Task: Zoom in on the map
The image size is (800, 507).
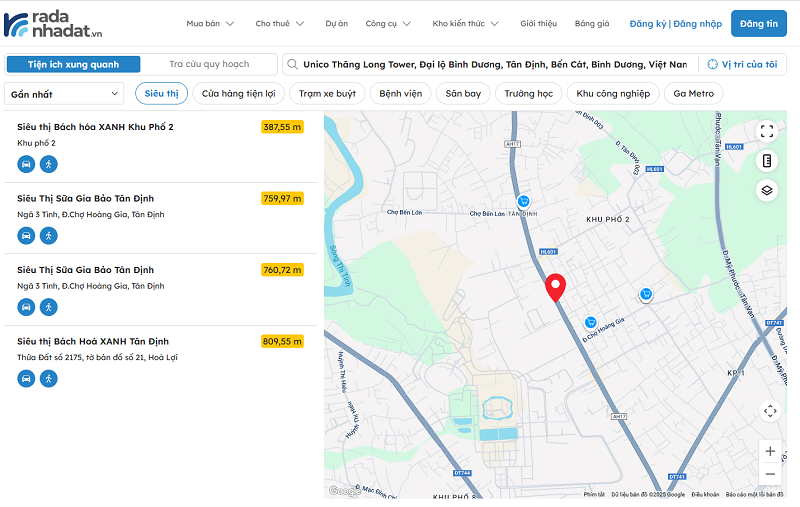Action: point(769,451)
